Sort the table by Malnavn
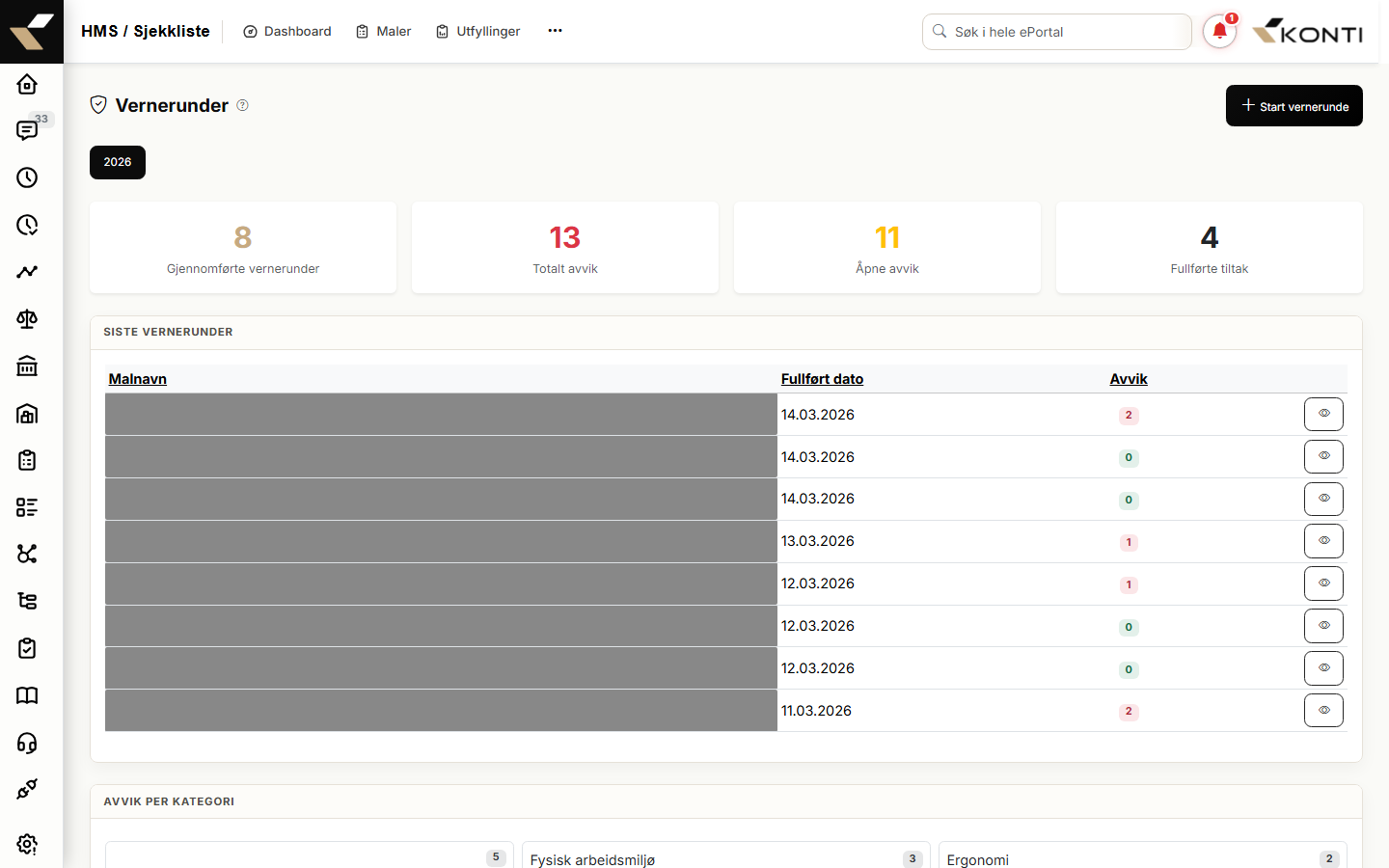The width and height of the screenshot is (1389, 868). coord(138,379)
